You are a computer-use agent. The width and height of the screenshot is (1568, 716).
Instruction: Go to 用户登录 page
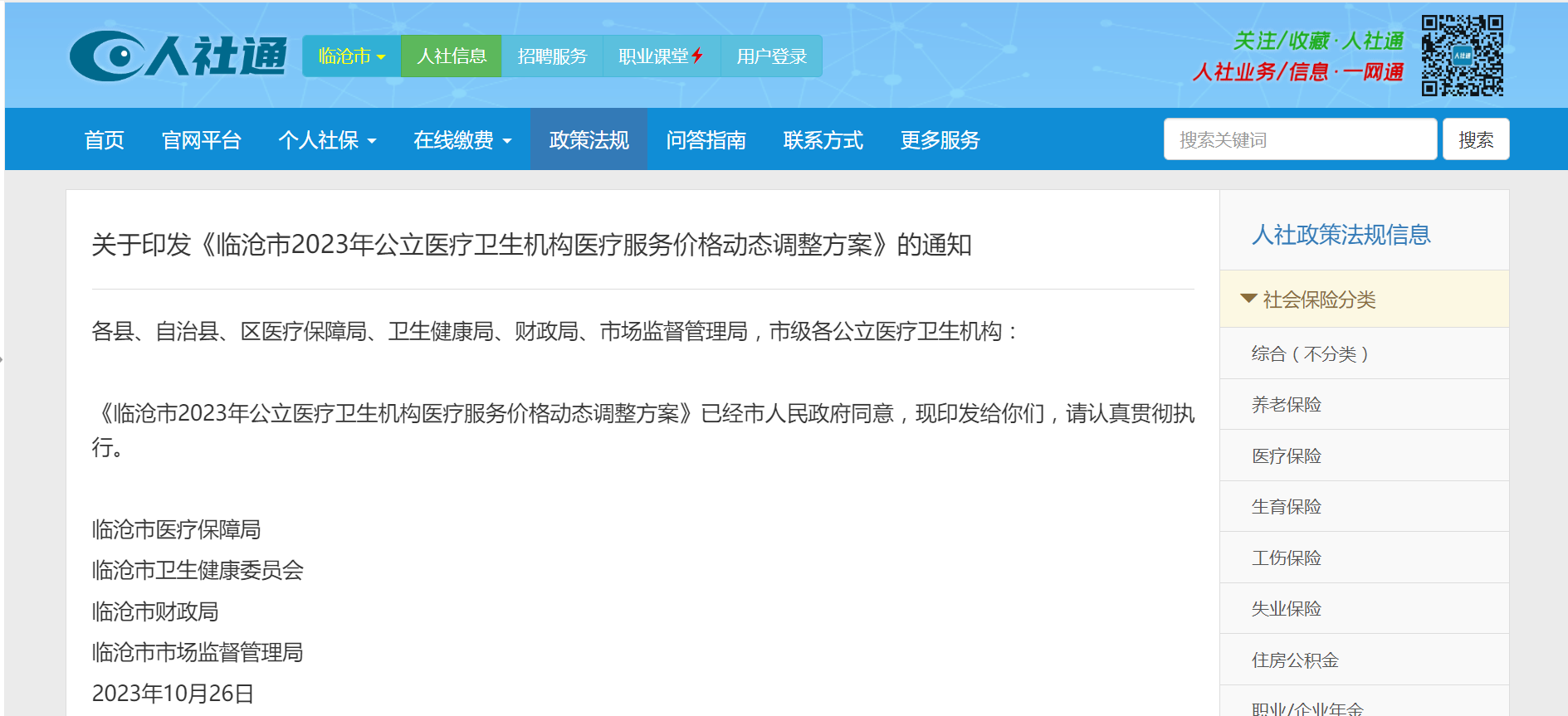pos(771,56)
